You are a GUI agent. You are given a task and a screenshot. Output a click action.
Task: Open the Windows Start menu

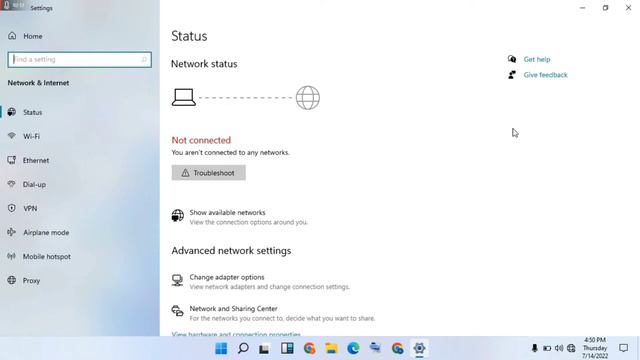click(x=221, y=349)
